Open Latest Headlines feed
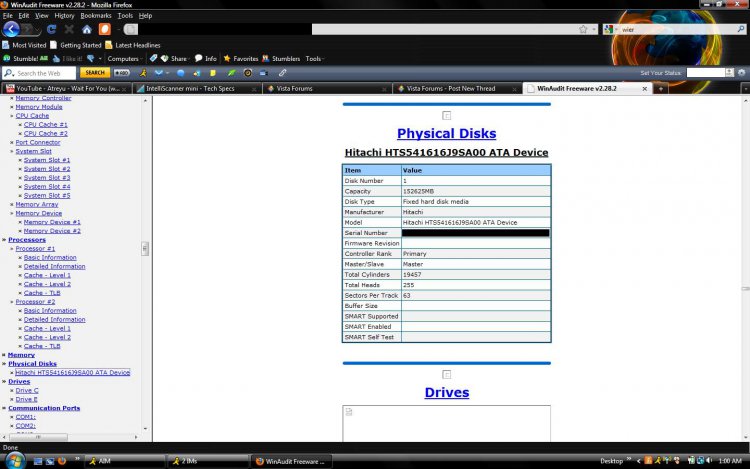 [x=133, y=45]
